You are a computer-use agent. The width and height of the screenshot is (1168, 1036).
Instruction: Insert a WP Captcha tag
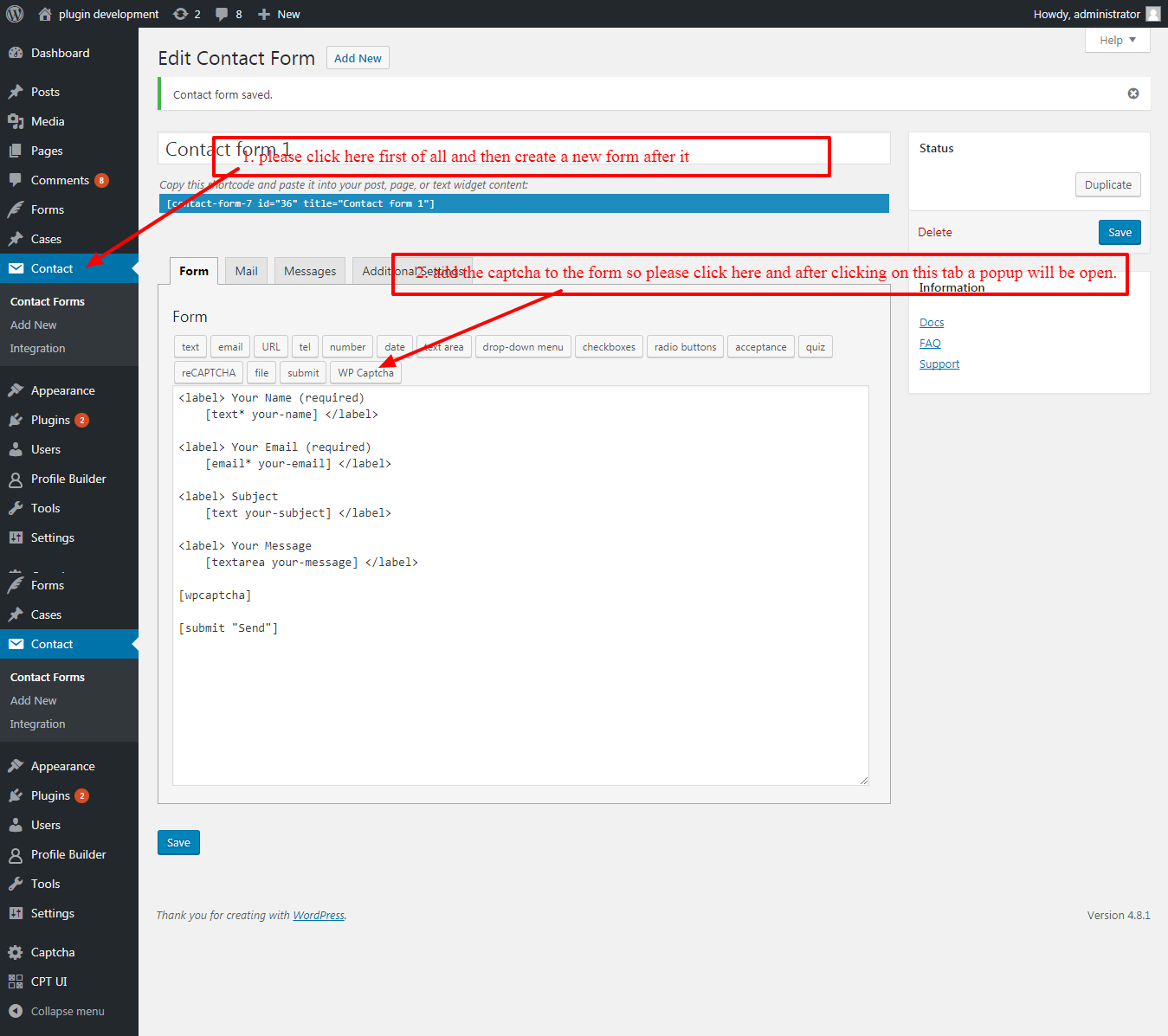pos(365,373)
